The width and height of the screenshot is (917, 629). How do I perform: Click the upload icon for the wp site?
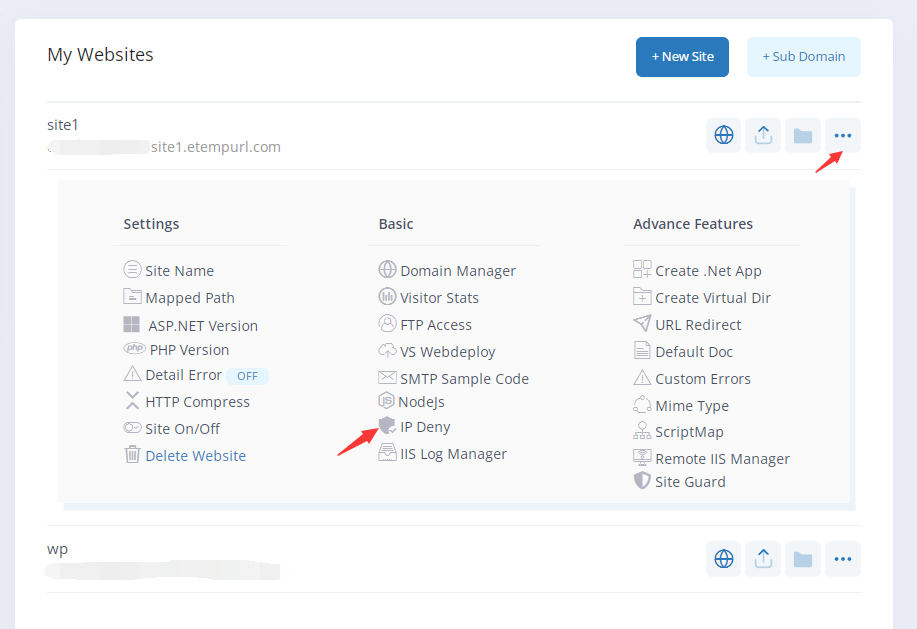(763, 558)
